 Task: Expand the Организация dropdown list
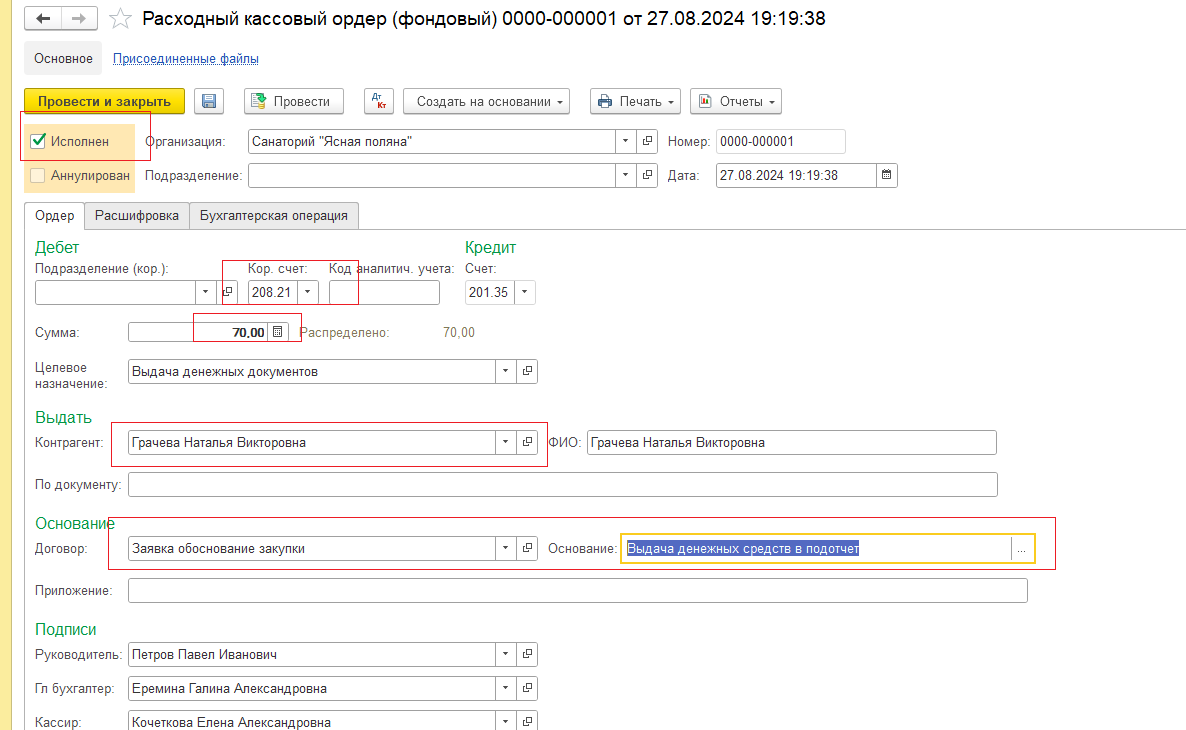(x=626, y=141)
